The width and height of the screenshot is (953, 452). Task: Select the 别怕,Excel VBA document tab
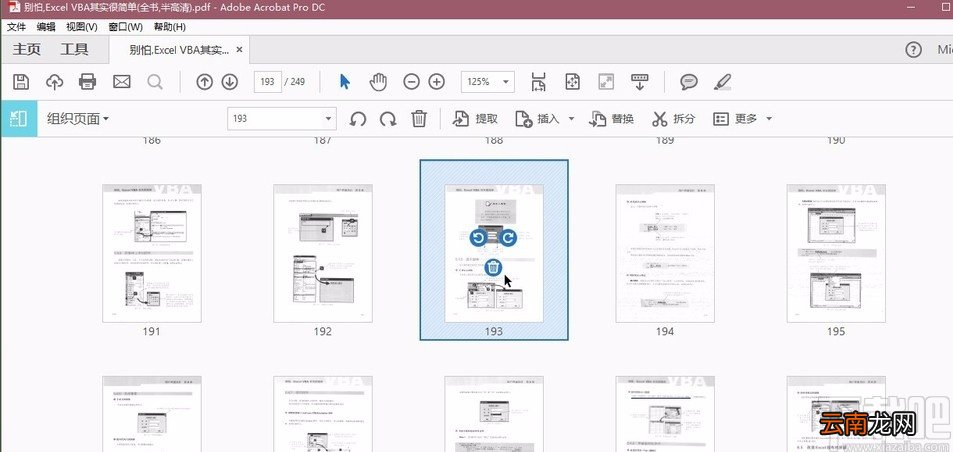[179, 50]
